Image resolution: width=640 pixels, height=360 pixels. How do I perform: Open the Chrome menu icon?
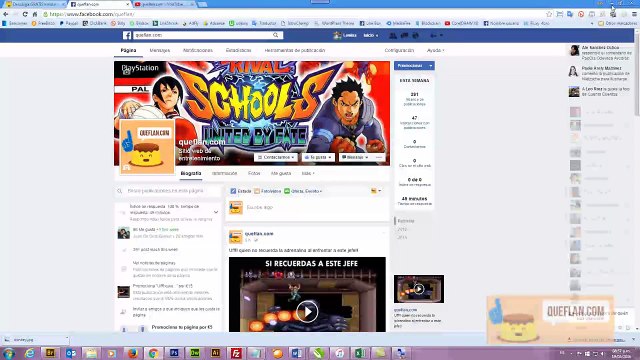click(634, 14)
